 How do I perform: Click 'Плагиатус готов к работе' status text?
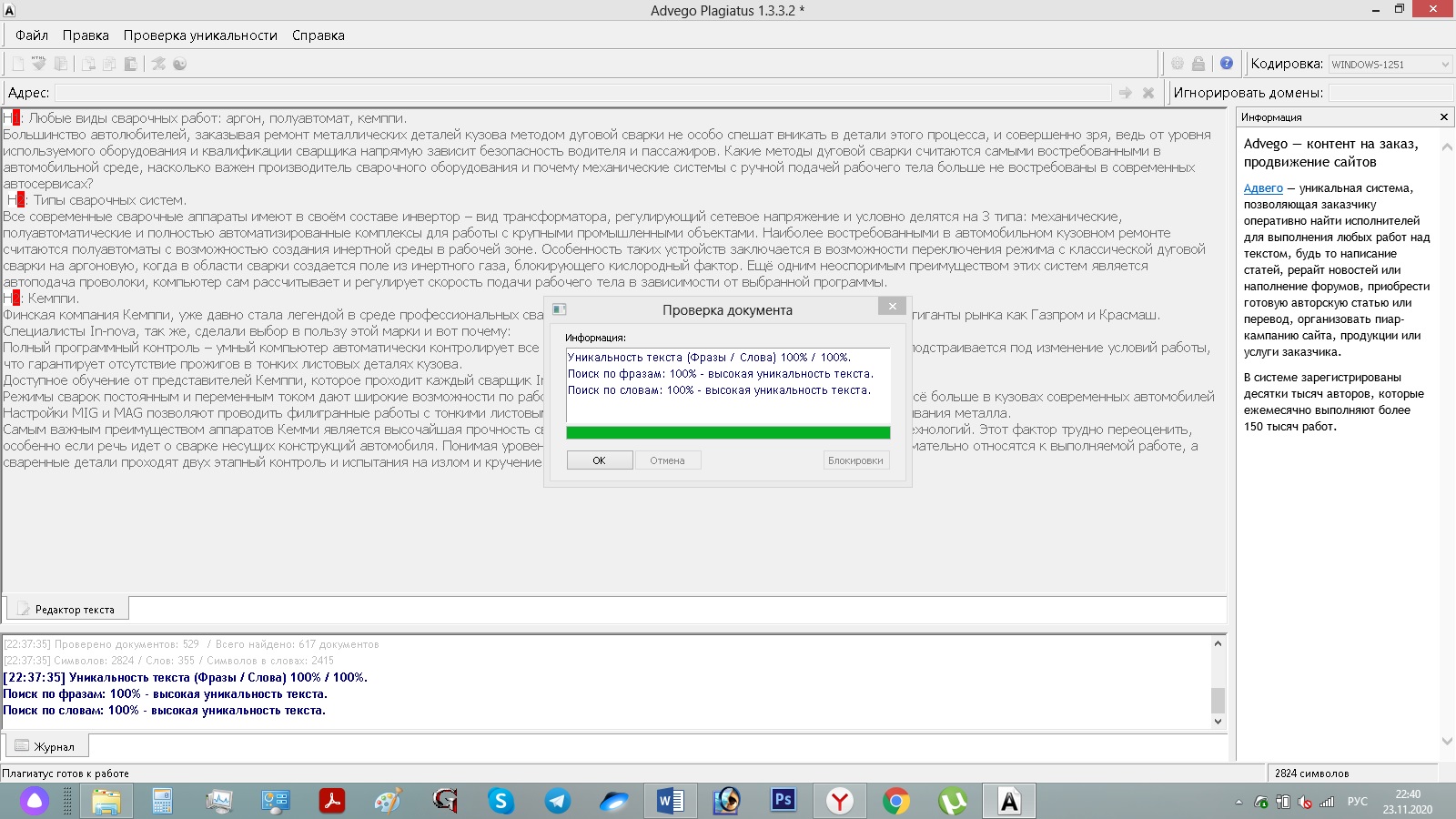66,773
